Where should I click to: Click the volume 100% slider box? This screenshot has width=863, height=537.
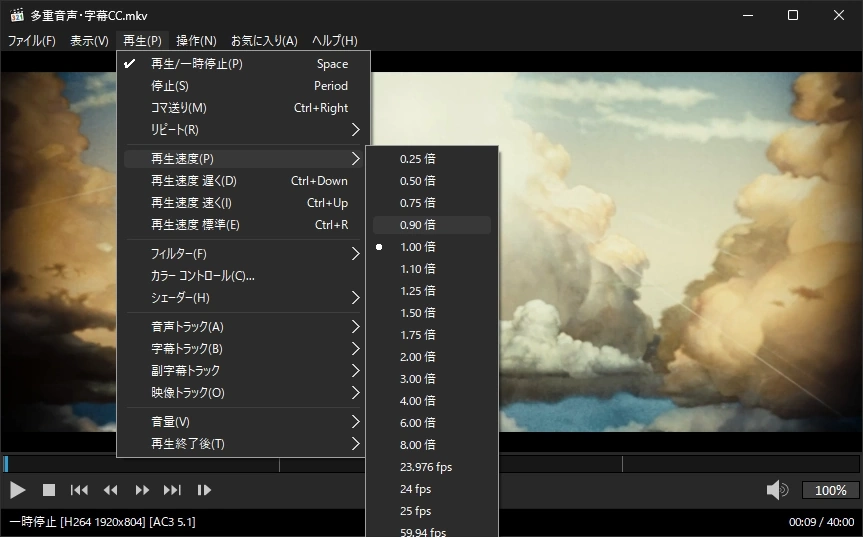pos(830,490)
